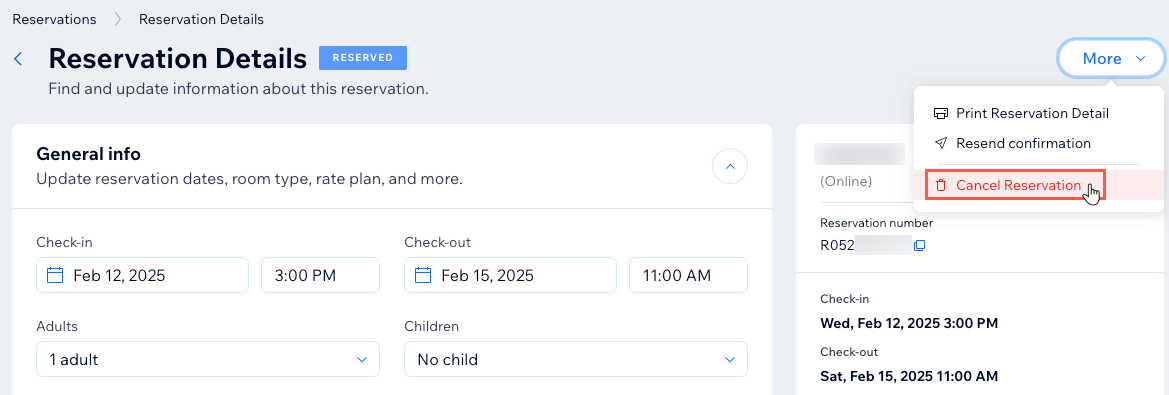
Task: Click the 3:00 PM check-in time field
Action: [x=321, y=275]
